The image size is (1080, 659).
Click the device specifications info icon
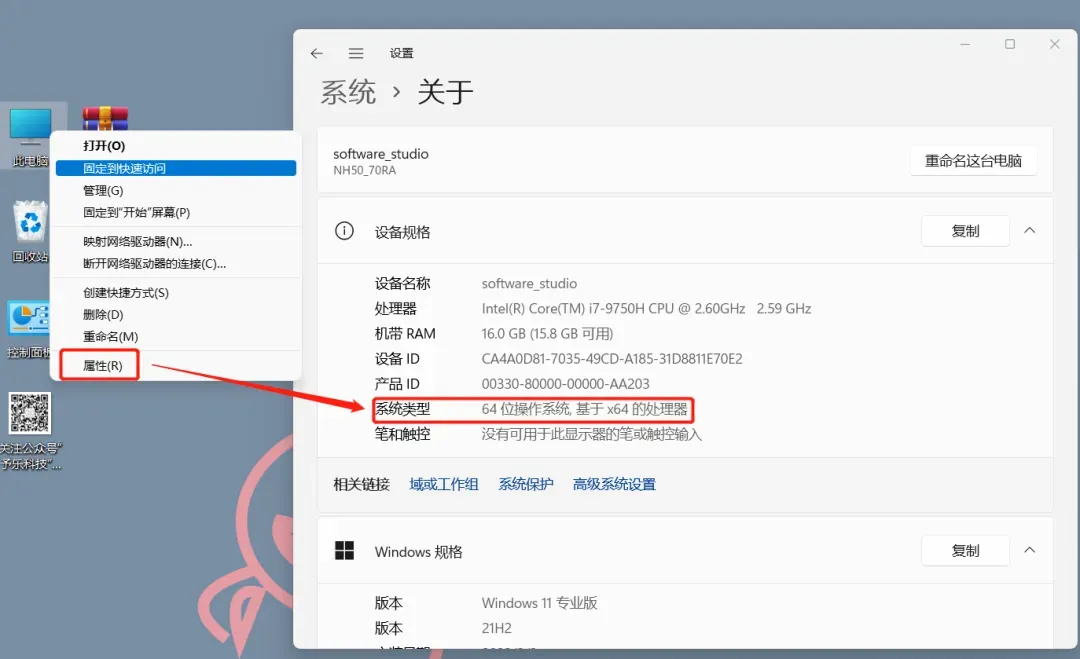[x=344, y=231]
